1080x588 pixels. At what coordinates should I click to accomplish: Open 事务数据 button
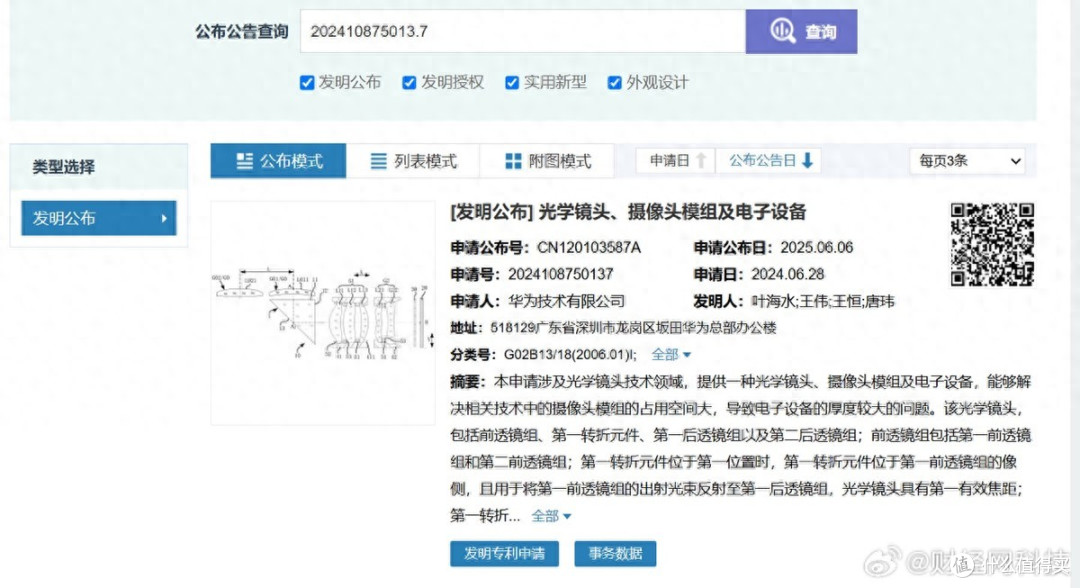(615, 554)
